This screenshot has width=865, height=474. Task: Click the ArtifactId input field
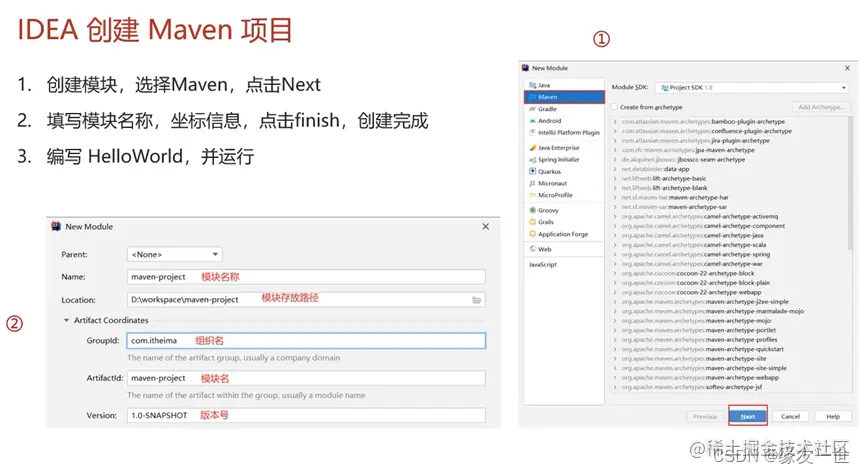click(x=306, y=378)
